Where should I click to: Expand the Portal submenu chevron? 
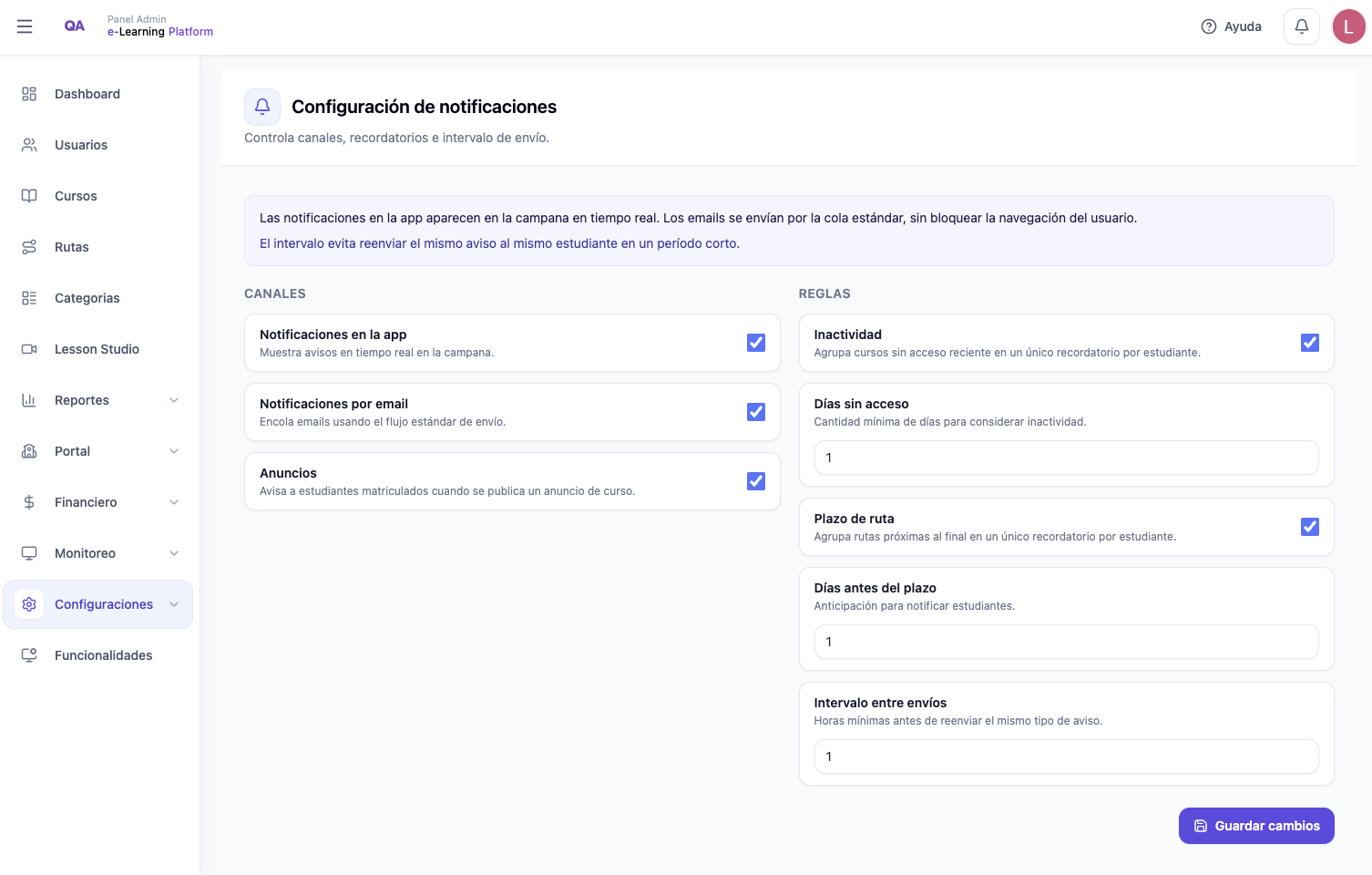174,451
